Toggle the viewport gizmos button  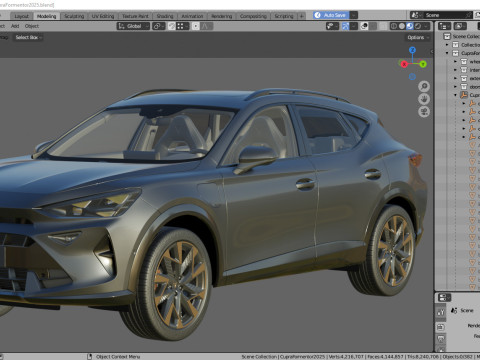(x=345, y=26)
